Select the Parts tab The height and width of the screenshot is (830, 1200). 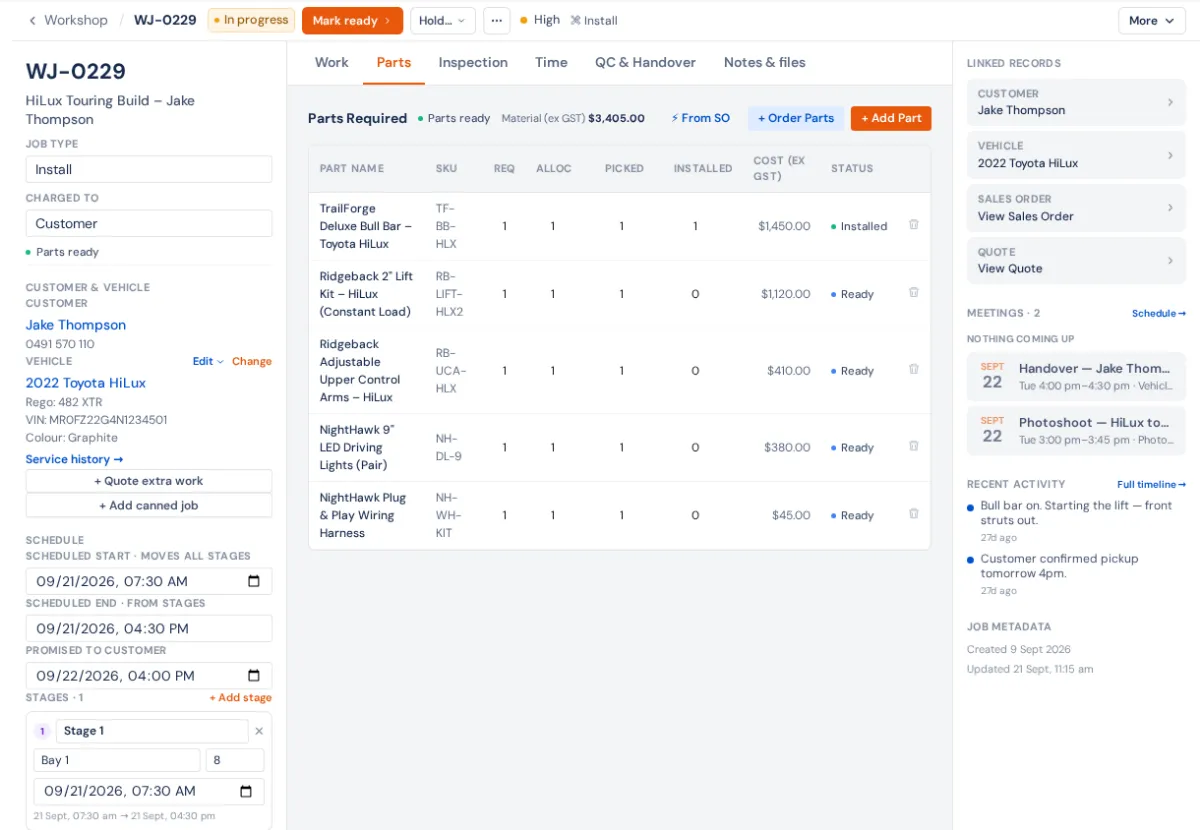394,62
